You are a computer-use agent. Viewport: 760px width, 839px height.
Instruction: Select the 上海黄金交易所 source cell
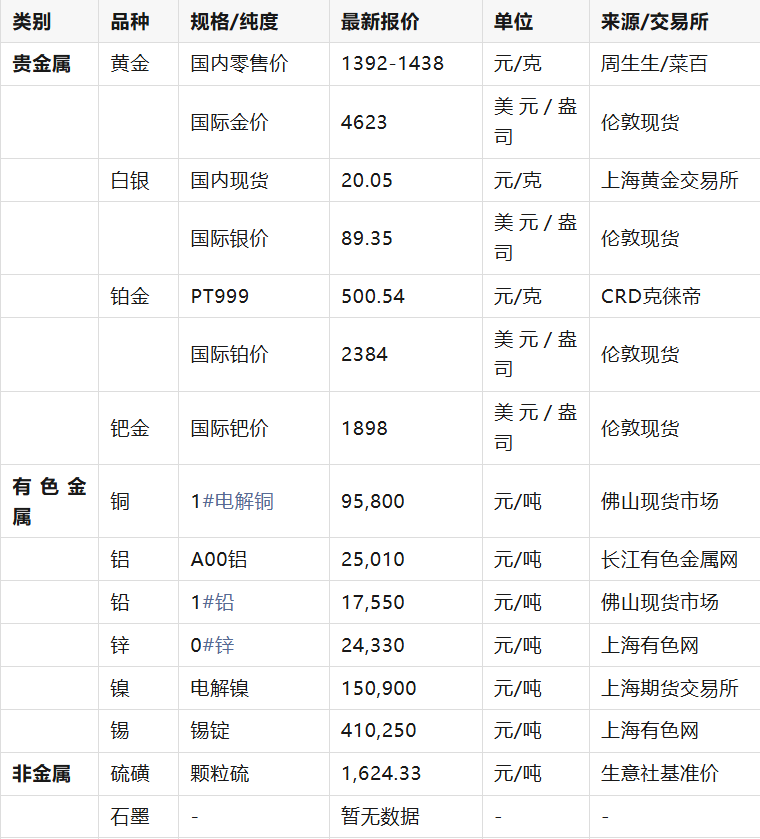point(669,180)
